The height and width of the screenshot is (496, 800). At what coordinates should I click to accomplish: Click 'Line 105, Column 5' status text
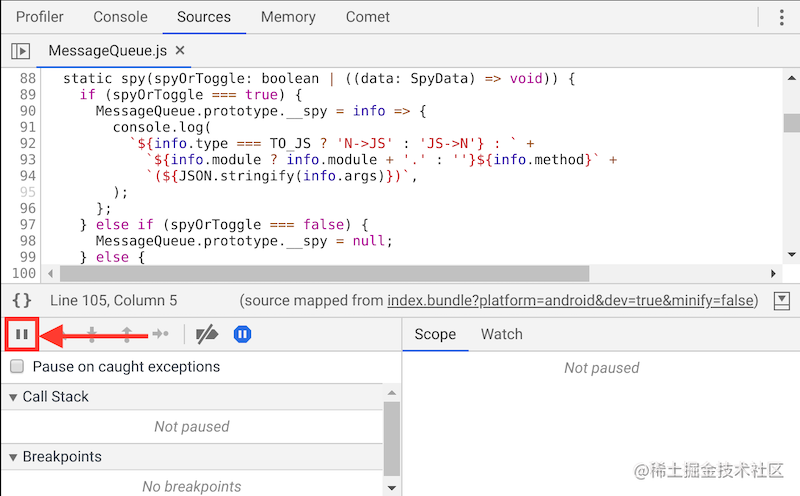pyautogui.click(x=113, y=300)
